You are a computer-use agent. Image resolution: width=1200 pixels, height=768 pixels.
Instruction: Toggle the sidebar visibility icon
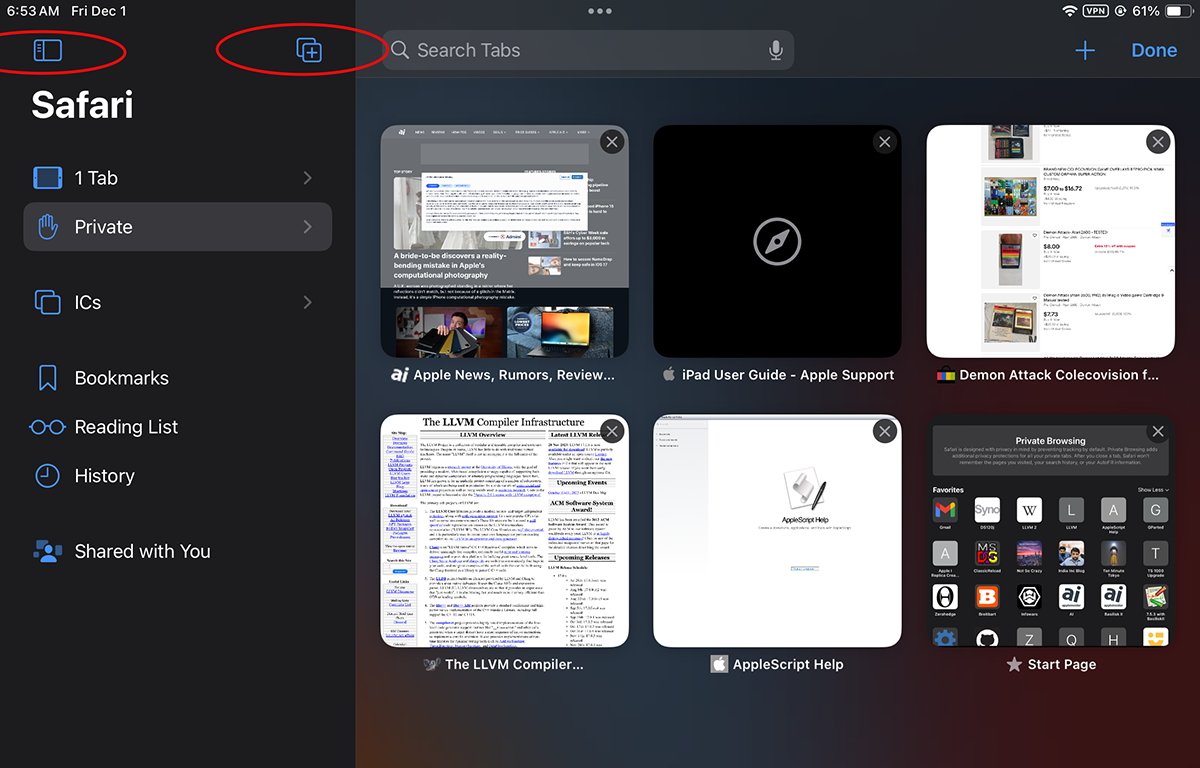47,50
